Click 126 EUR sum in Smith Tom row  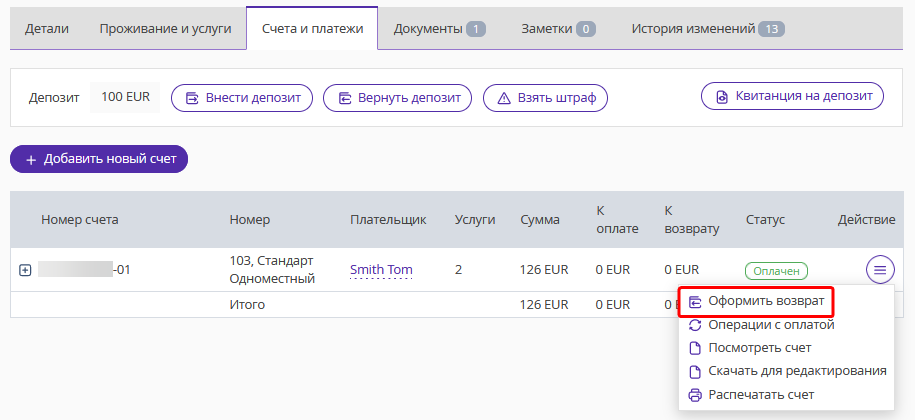tap(544, 270)
